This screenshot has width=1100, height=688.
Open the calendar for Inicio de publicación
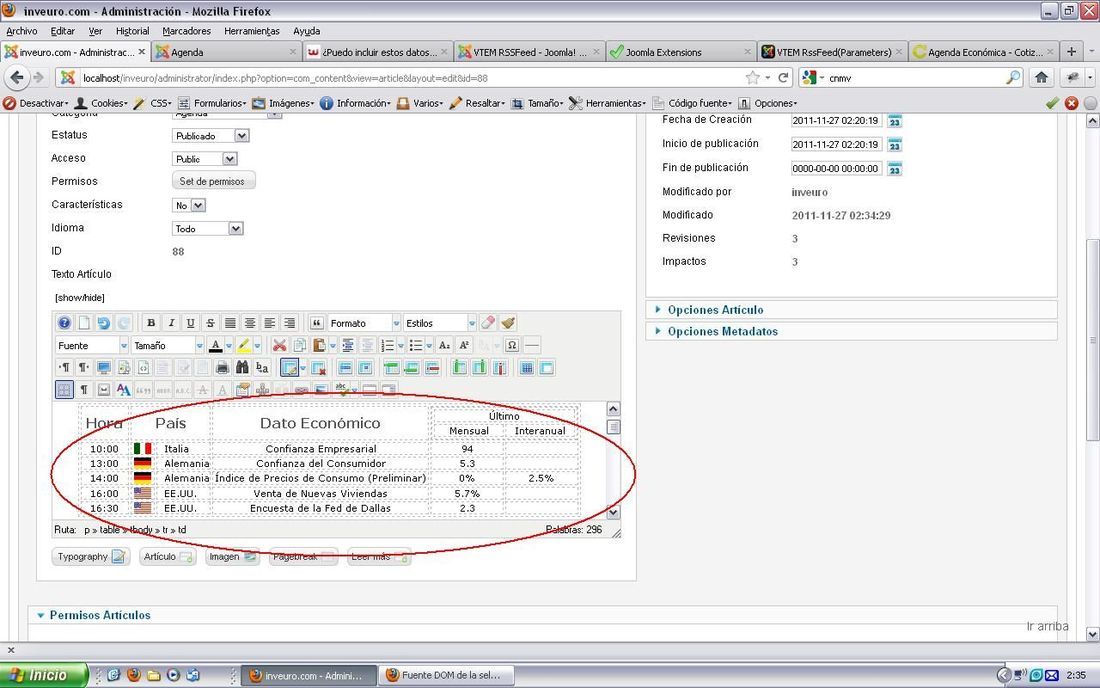point(894,144)
